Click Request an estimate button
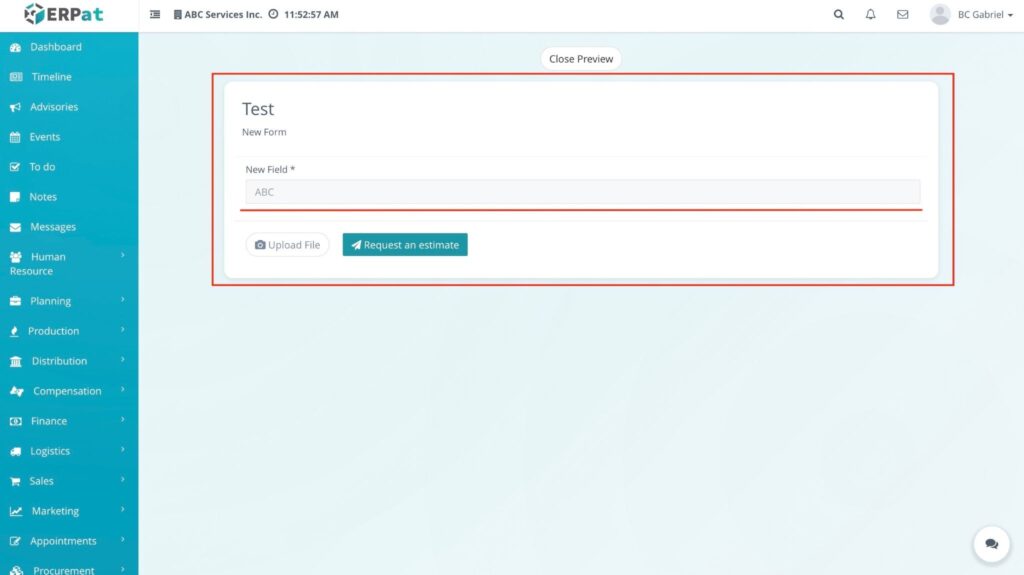This screenshot has width=1024, height=575. (x=405, y=245)
